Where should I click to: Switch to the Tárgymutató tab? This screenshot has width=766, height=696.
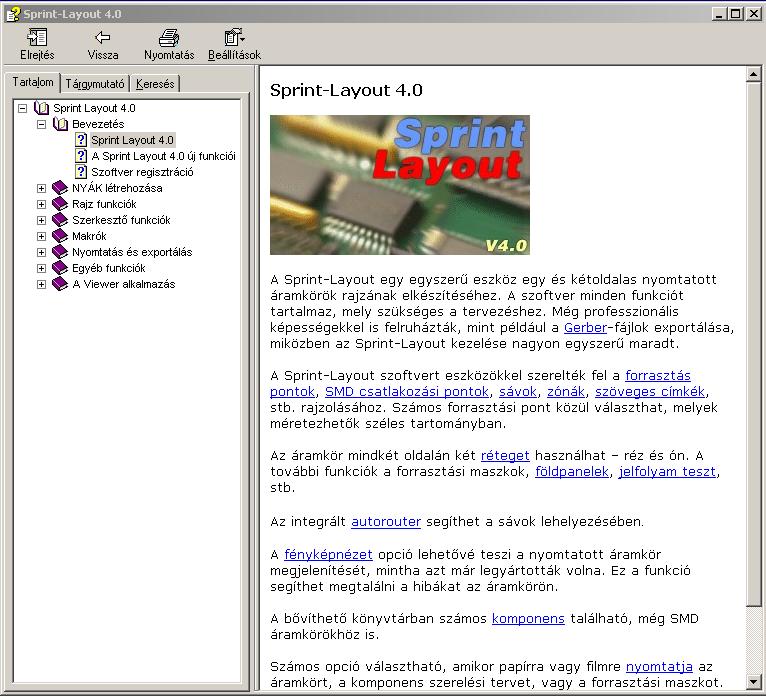click(95, 84)
